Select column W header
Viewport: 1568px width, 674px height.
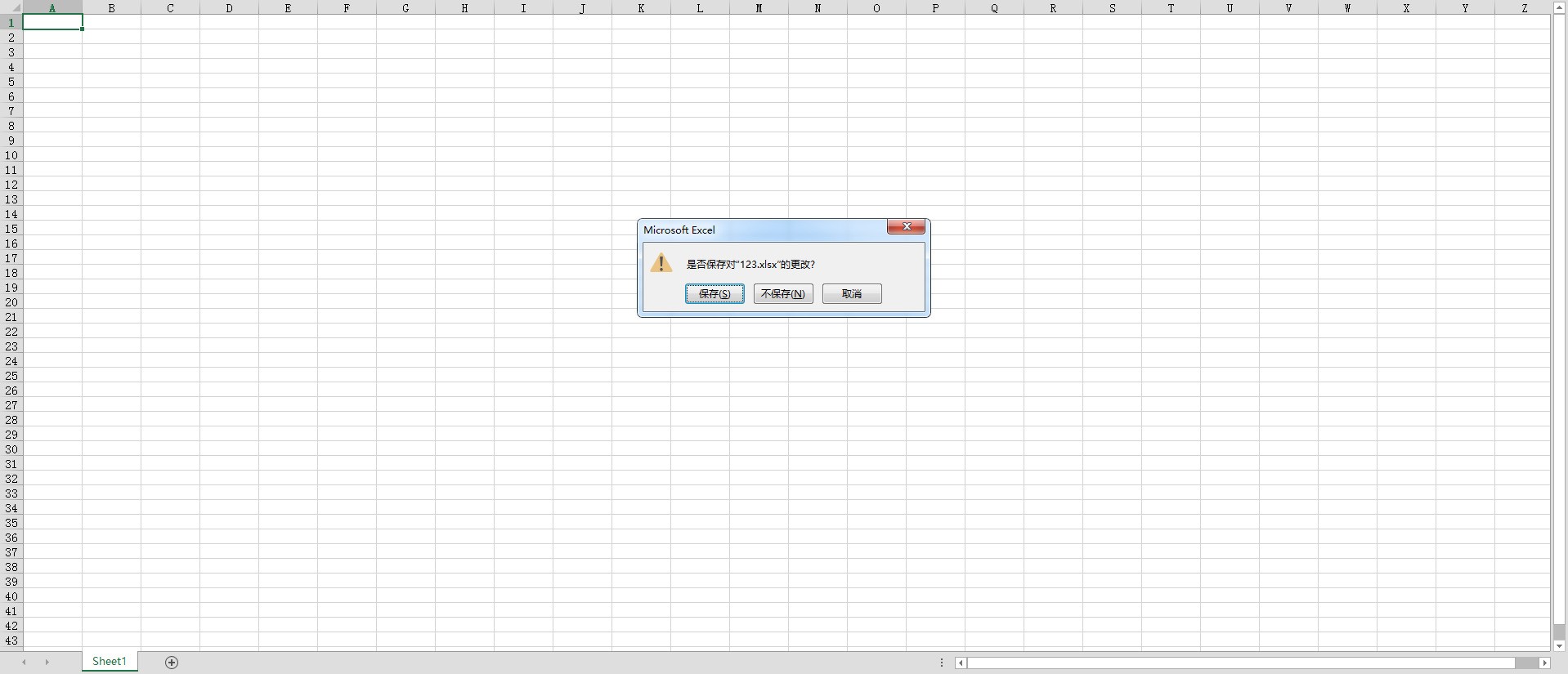(1347, 8)
